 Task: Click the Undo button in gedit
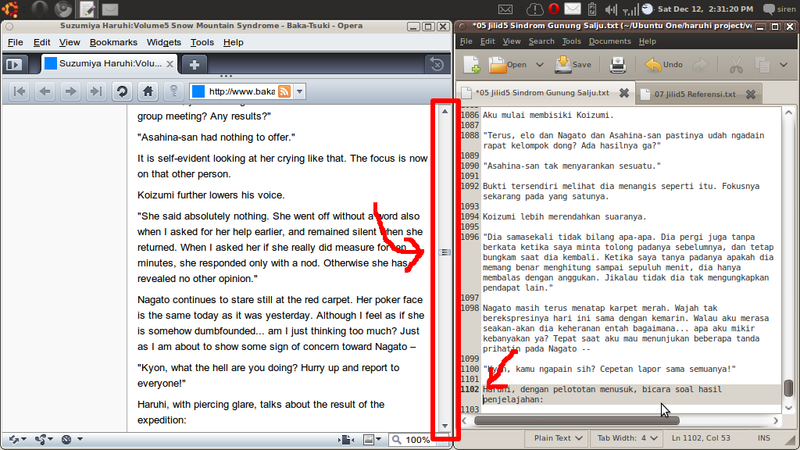click(664, 65)
